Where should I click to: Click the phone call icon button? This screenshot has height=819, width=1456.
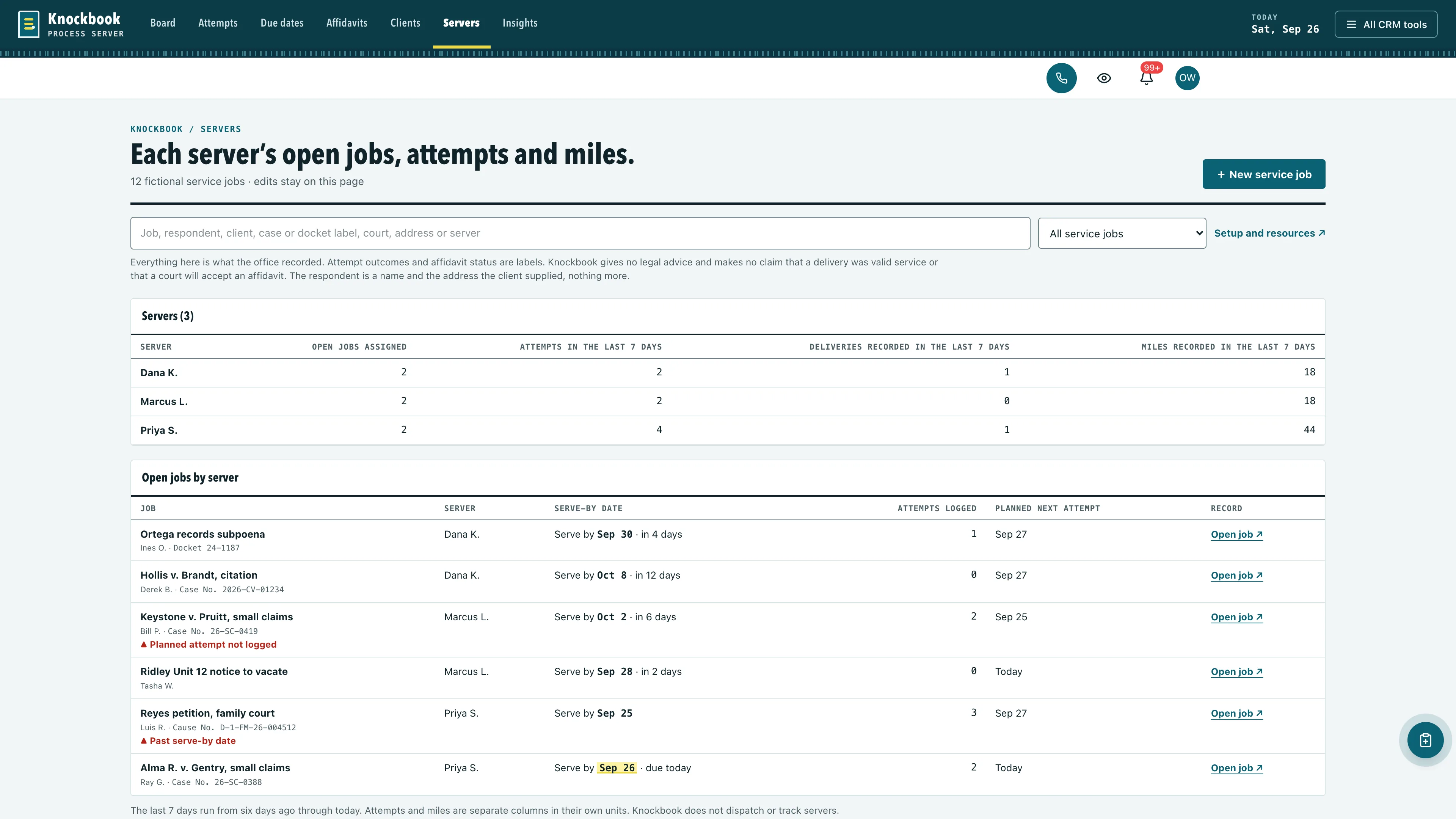1061,78
